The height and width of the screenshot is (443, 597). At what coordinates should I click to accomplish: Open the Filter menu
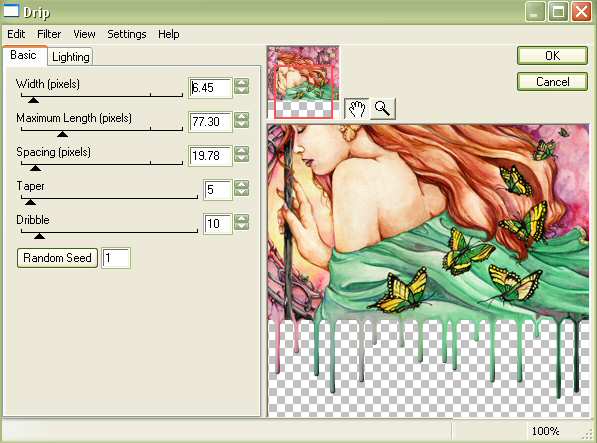coord(49,34)
